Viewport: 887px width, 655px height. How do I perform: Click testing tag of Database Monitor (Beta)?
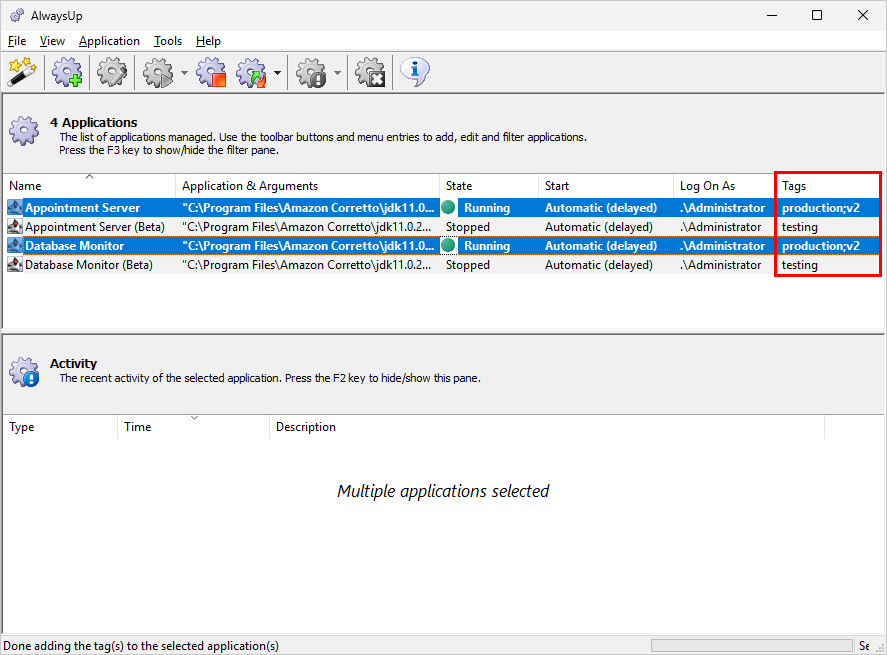pos(799,265)
